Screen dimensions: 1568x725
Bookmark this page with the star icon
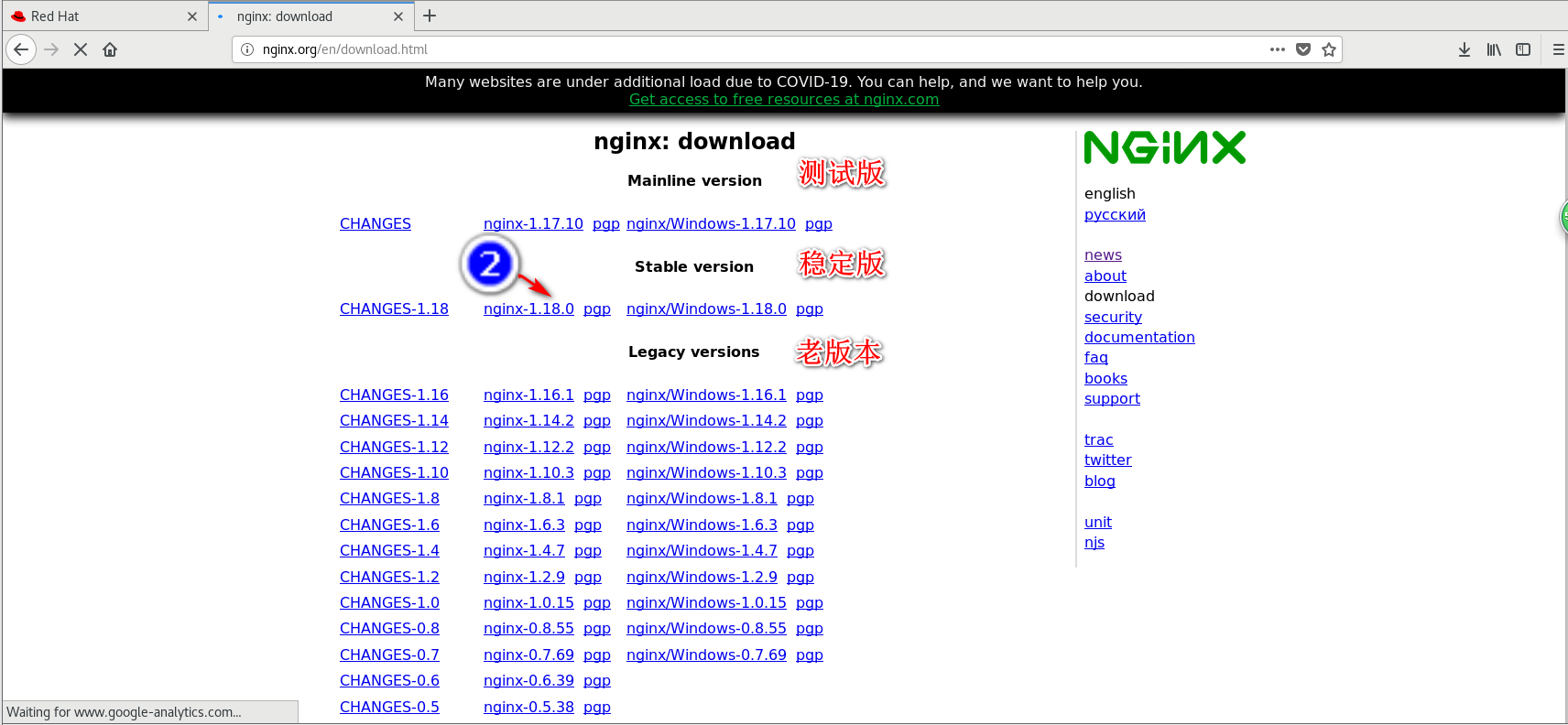1329,49
